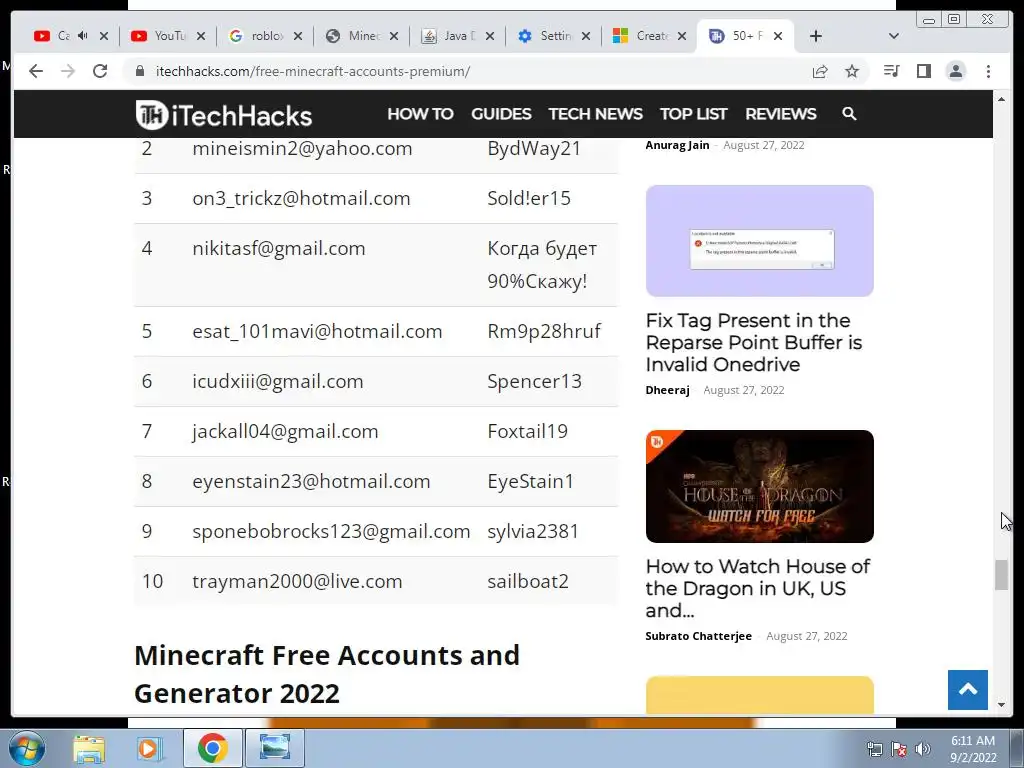Close the Settings tab
This screenshot has height=768, width=1024.
pos(586,36)
